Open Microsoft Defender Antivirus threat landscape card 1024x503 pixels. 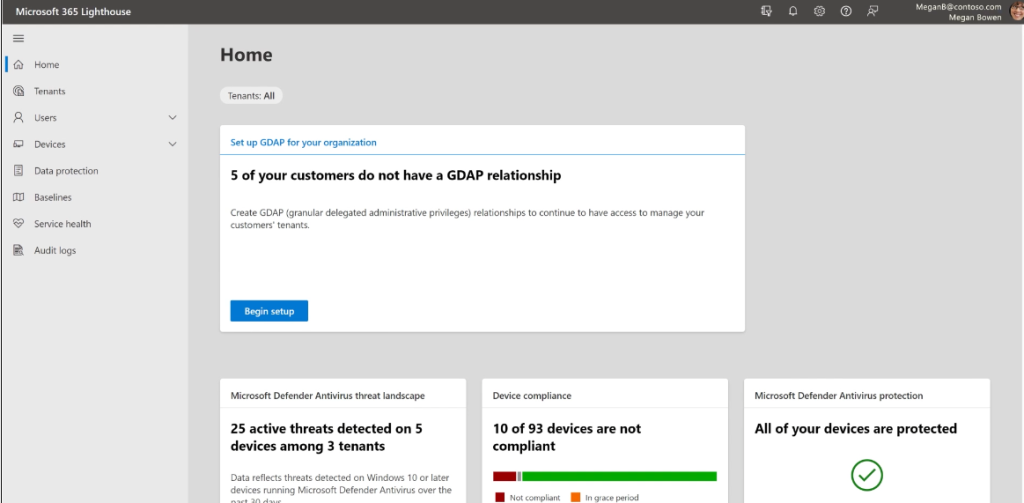pos(327,395)
